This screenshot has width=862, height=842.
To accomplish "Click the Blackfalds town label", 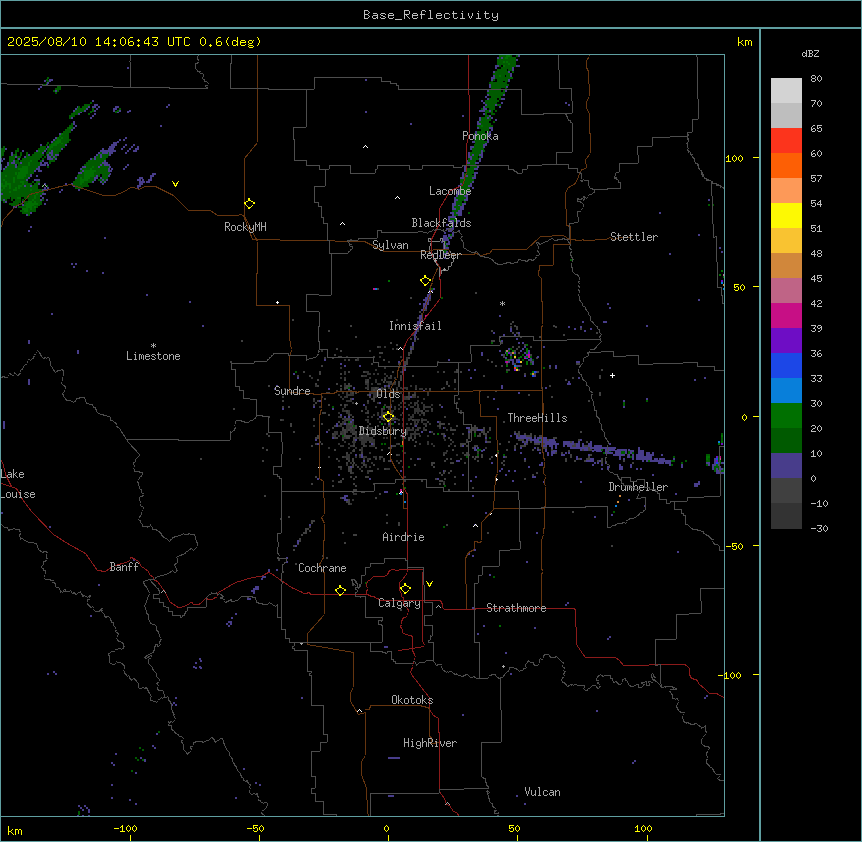I will (x=441, y=223).
